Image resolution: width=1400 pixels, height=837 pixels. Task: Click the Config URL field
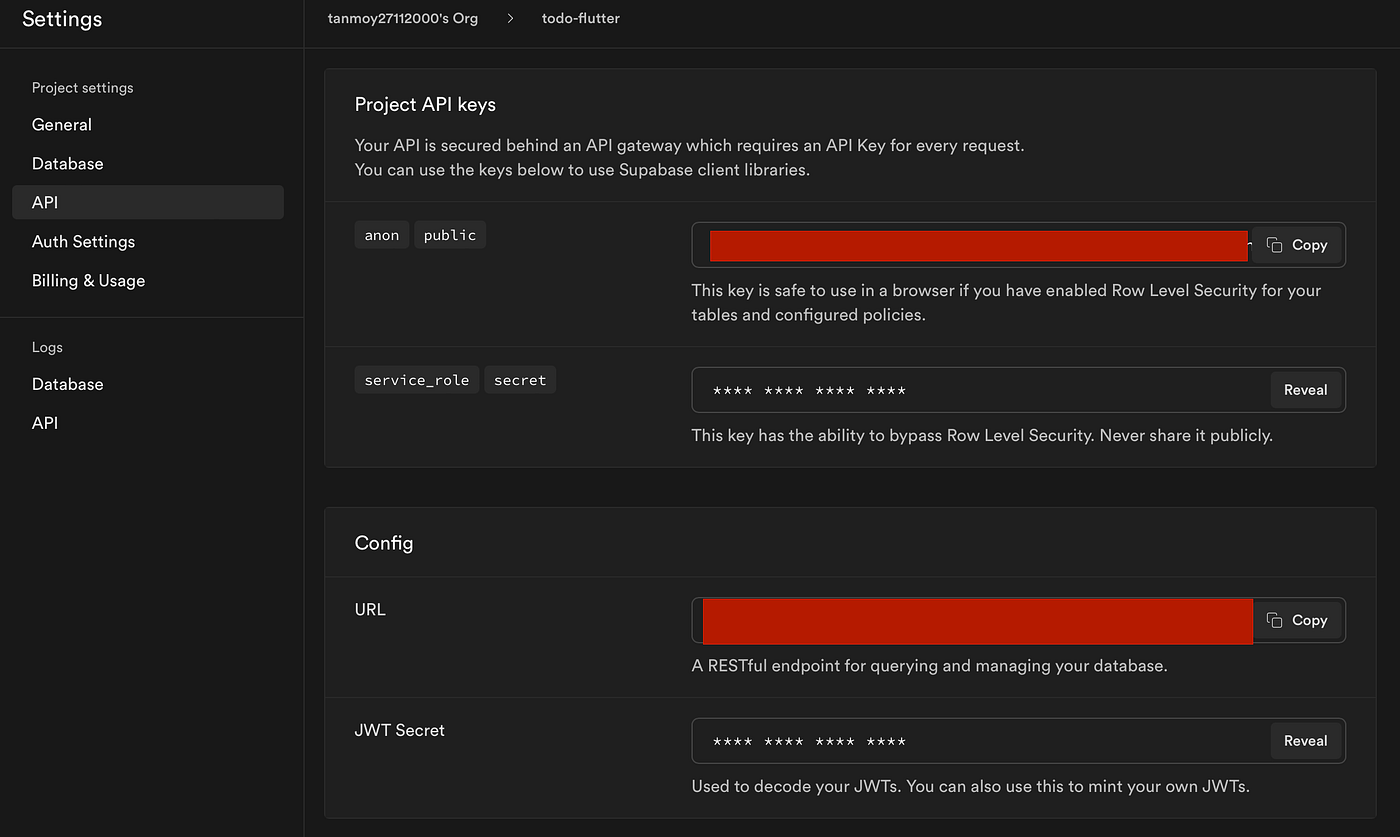tap(978, 620)
